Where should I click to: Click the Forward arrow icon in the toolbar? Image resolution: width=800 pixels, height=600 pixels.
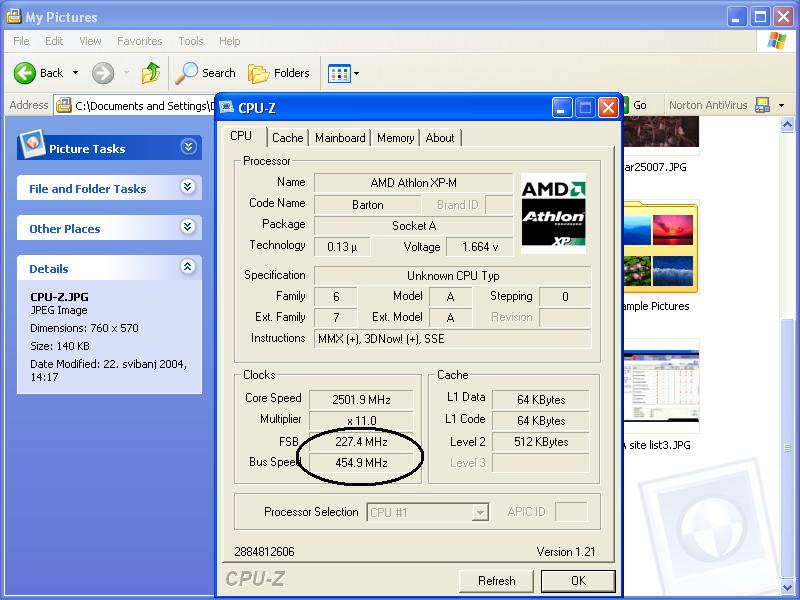click(102, 73)
